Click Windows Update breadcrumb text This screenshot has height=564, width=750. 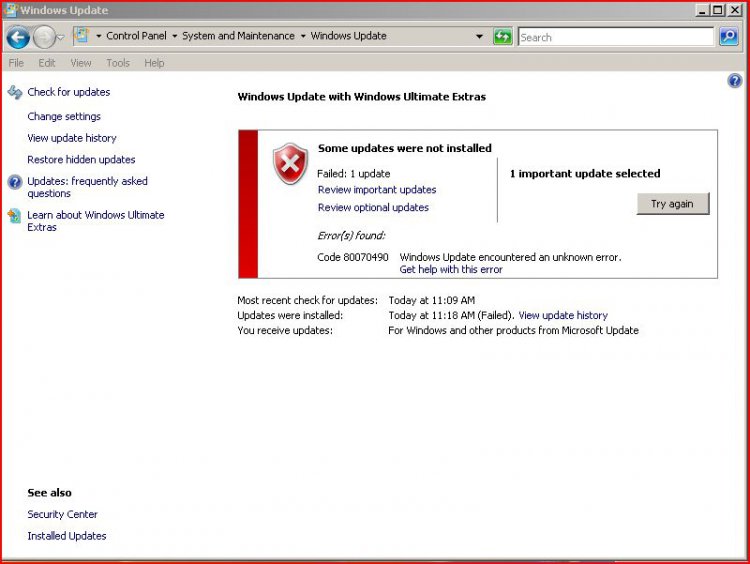pyautogui.click(x=348, y=36)
